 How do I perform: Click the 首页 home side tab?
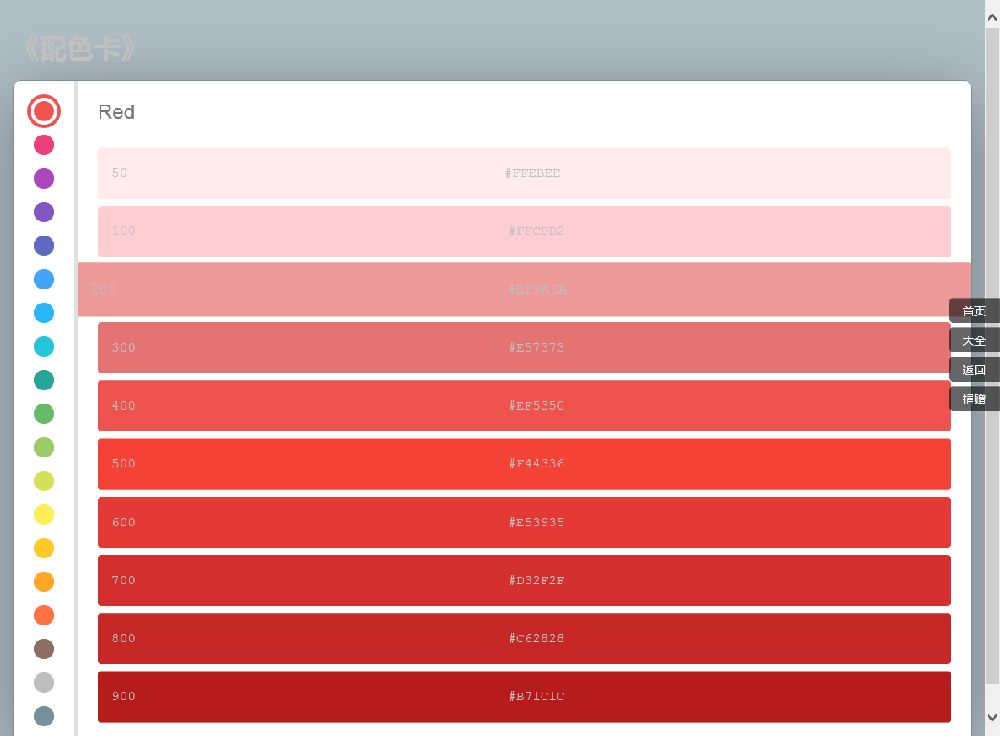[x=974, y=311]
